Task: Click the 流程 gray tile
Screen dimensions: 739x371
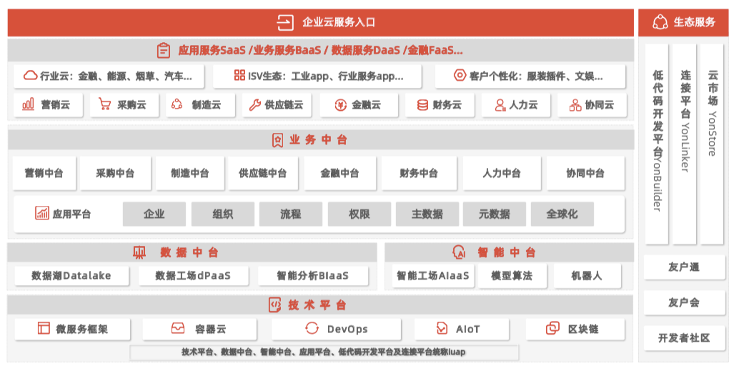Action: pyautogui.click(x=291, y=214)
